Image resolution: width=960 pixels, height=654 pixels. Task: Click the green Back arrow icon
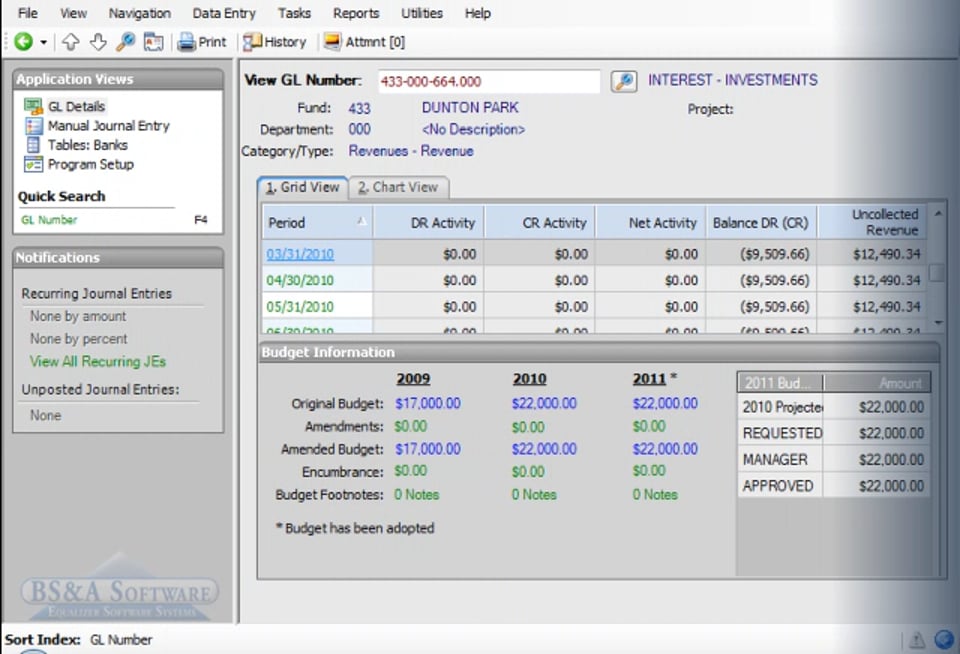22,42
